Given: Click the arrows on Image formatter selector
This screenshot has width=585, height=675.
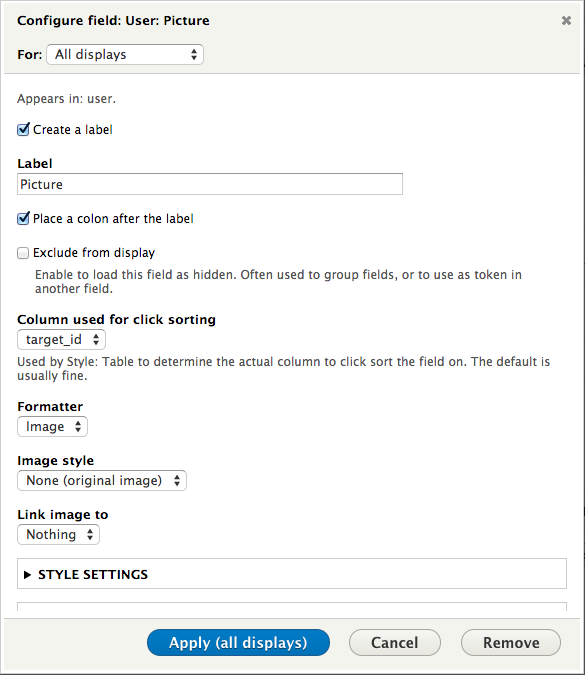Looking at the screenshot, I should tap(78, 427).
